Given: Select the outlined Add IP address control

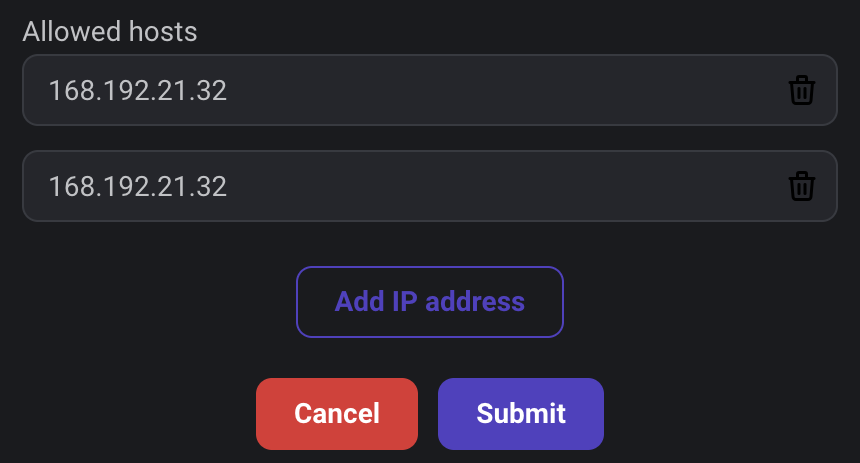Looking at the screenshot, I should point(429,302).
